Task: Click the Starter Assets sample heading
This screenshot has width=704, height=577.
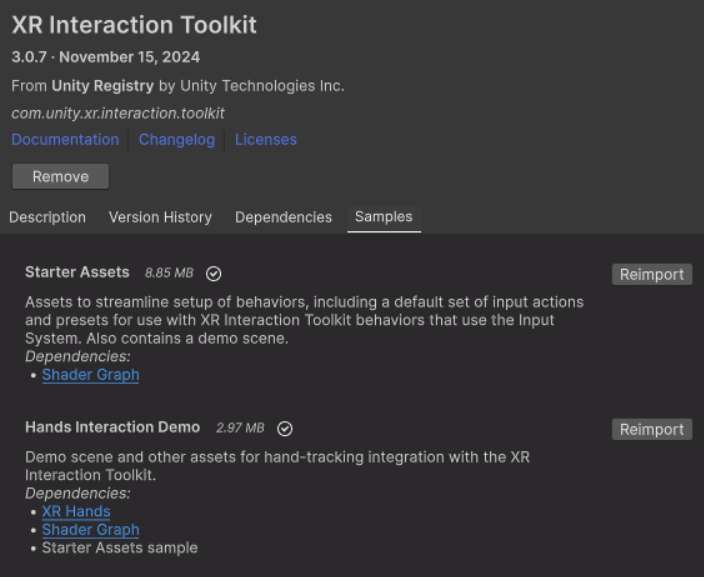Action: coord(77,272)
